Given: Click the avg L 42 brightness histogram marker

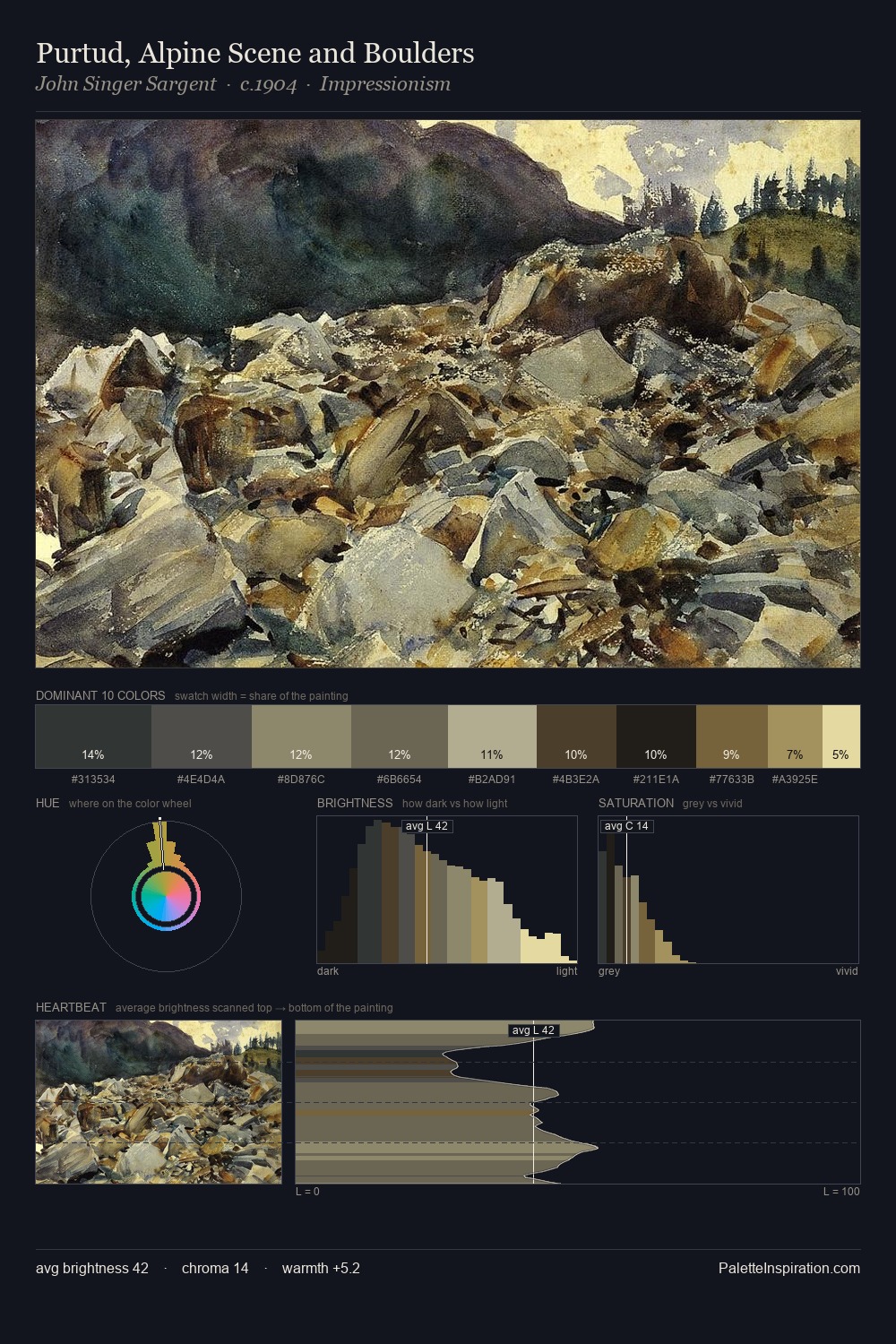Looking at the screenshot, I should point(426,826).
